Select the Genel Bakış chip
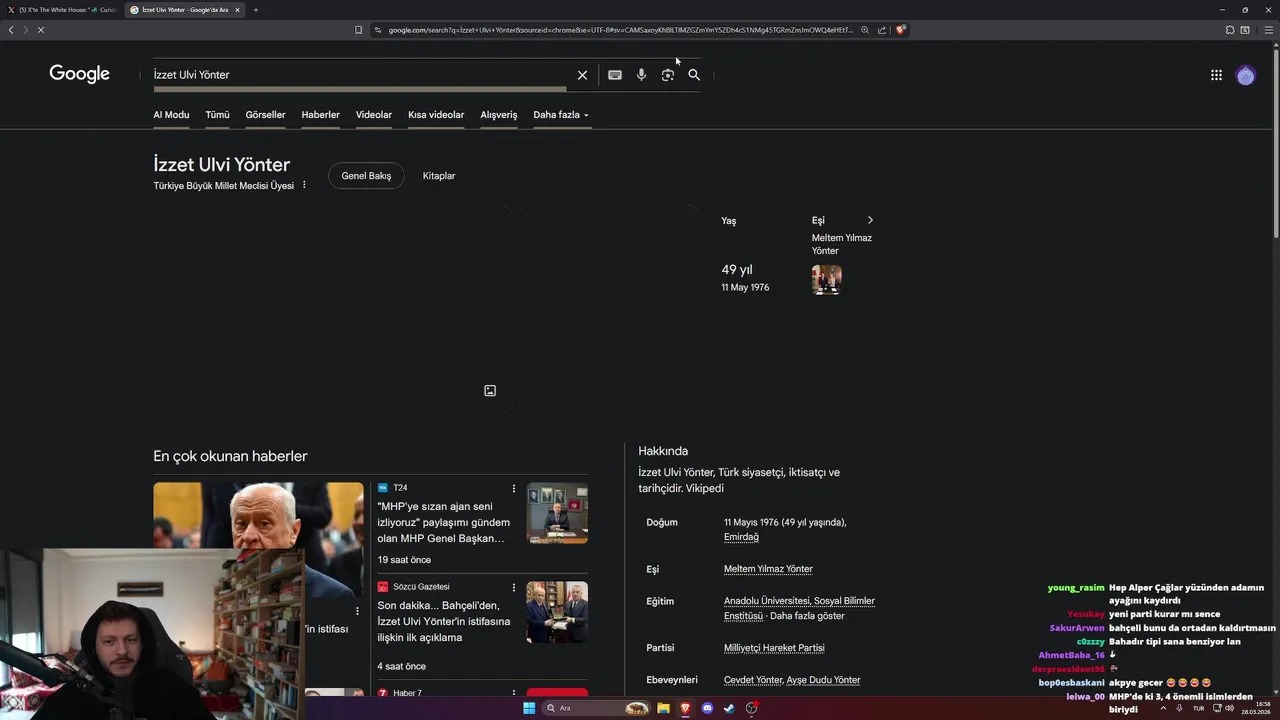 366,176
